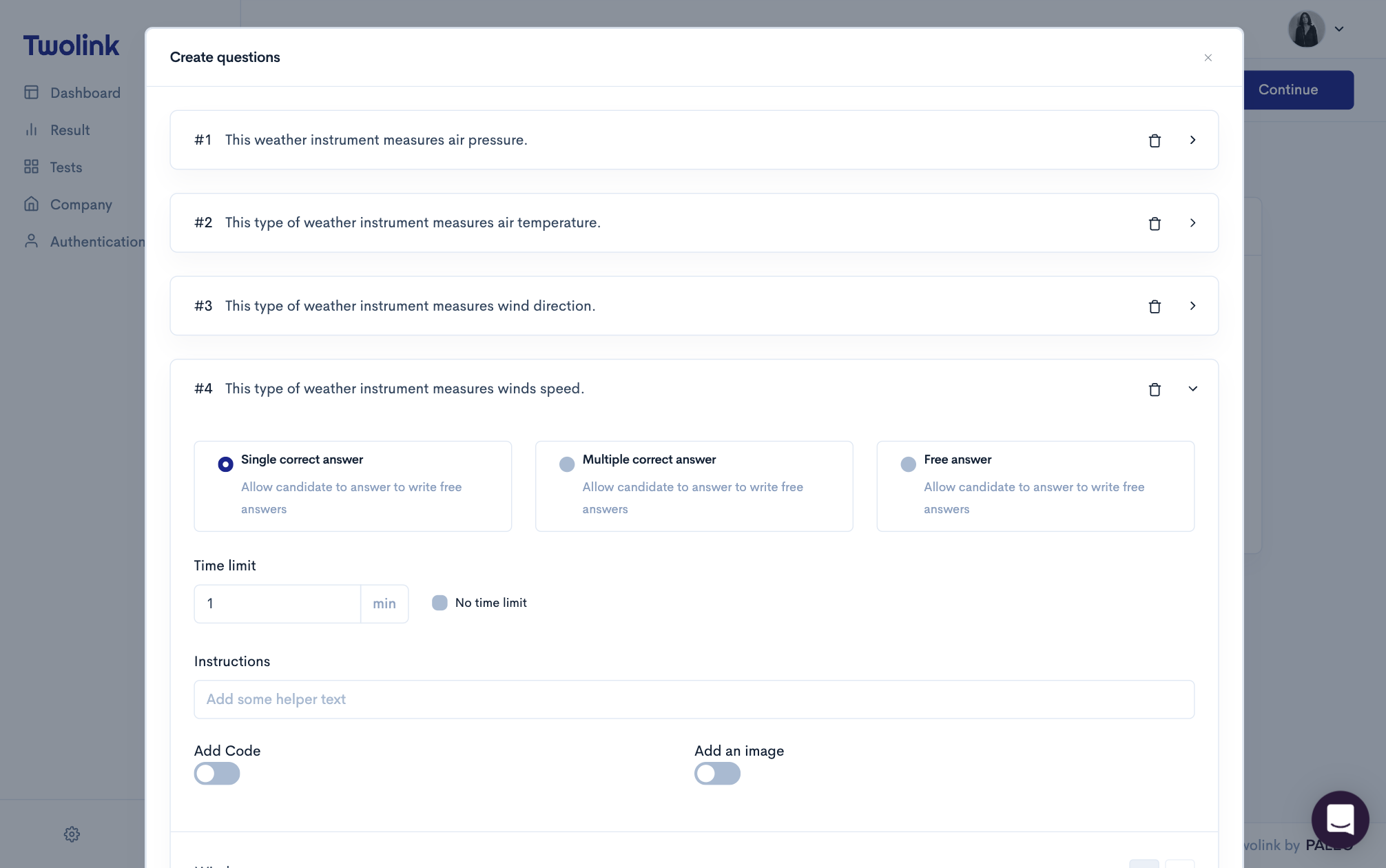Click the Authentication user icon
This screenshot has height=868, width=1386.
(x=31, y=241)
